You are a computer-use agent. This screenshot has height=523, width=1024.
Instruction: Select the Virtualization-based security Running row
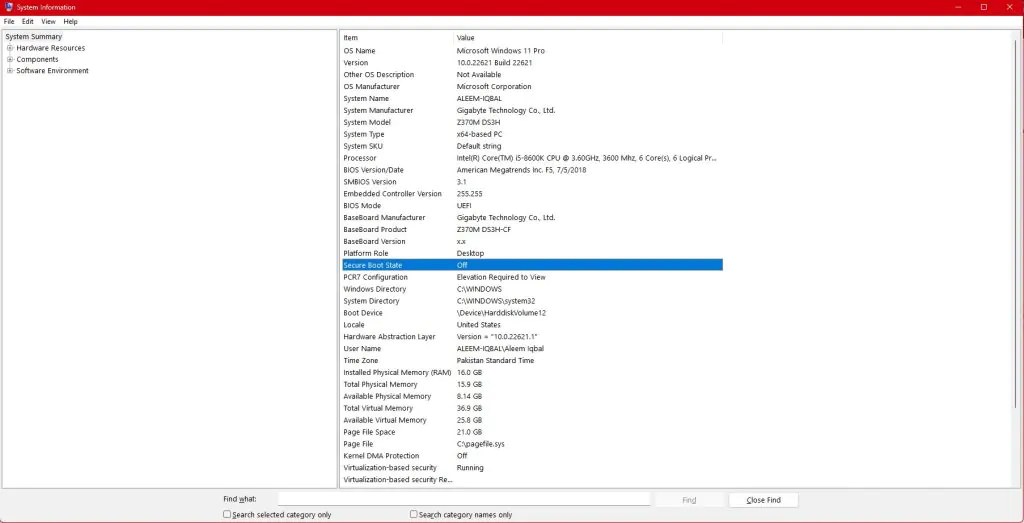point(532,468)
